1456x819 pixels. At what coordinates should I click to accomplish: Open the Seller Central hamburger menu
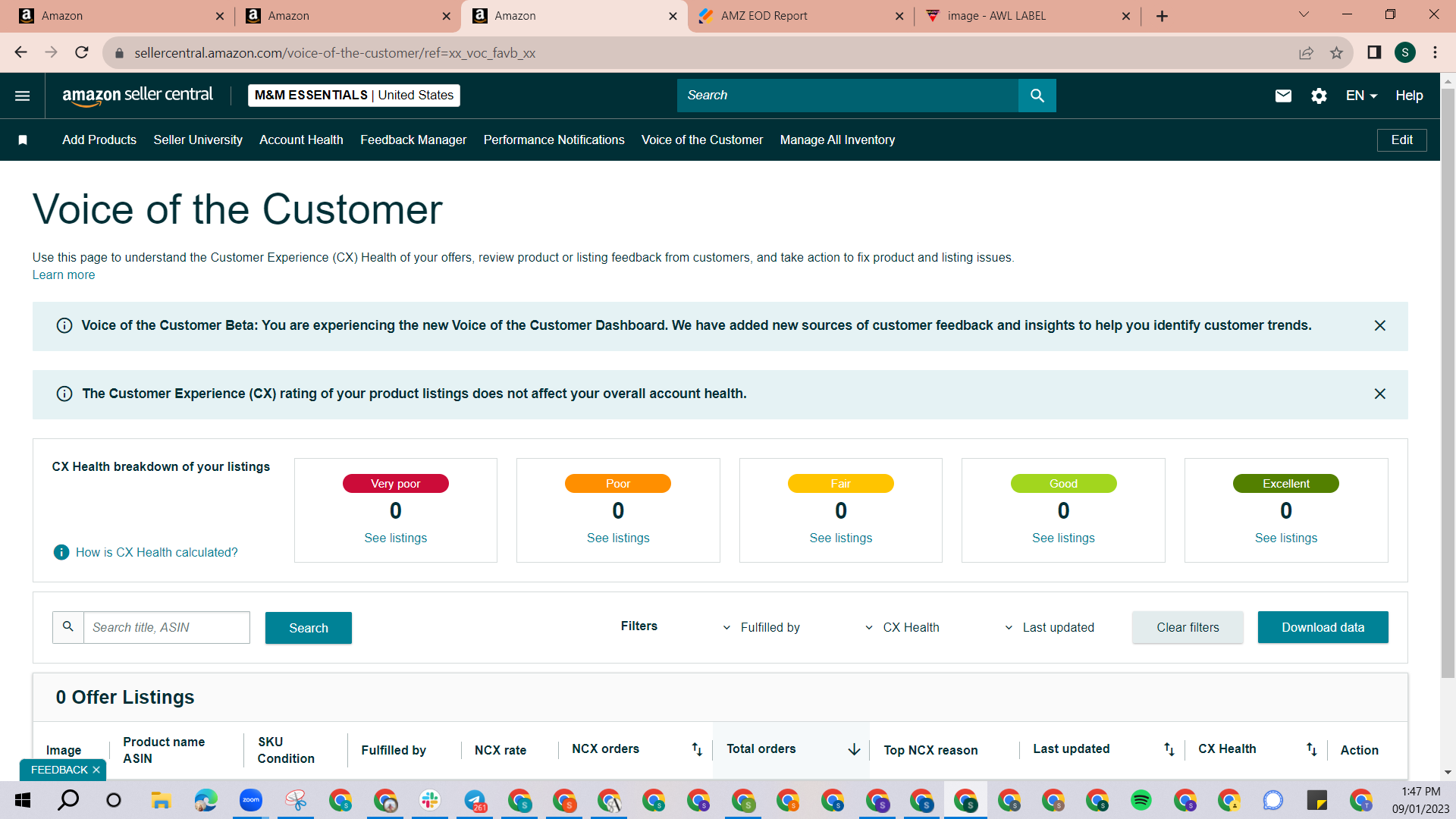[x=23, y=96]
